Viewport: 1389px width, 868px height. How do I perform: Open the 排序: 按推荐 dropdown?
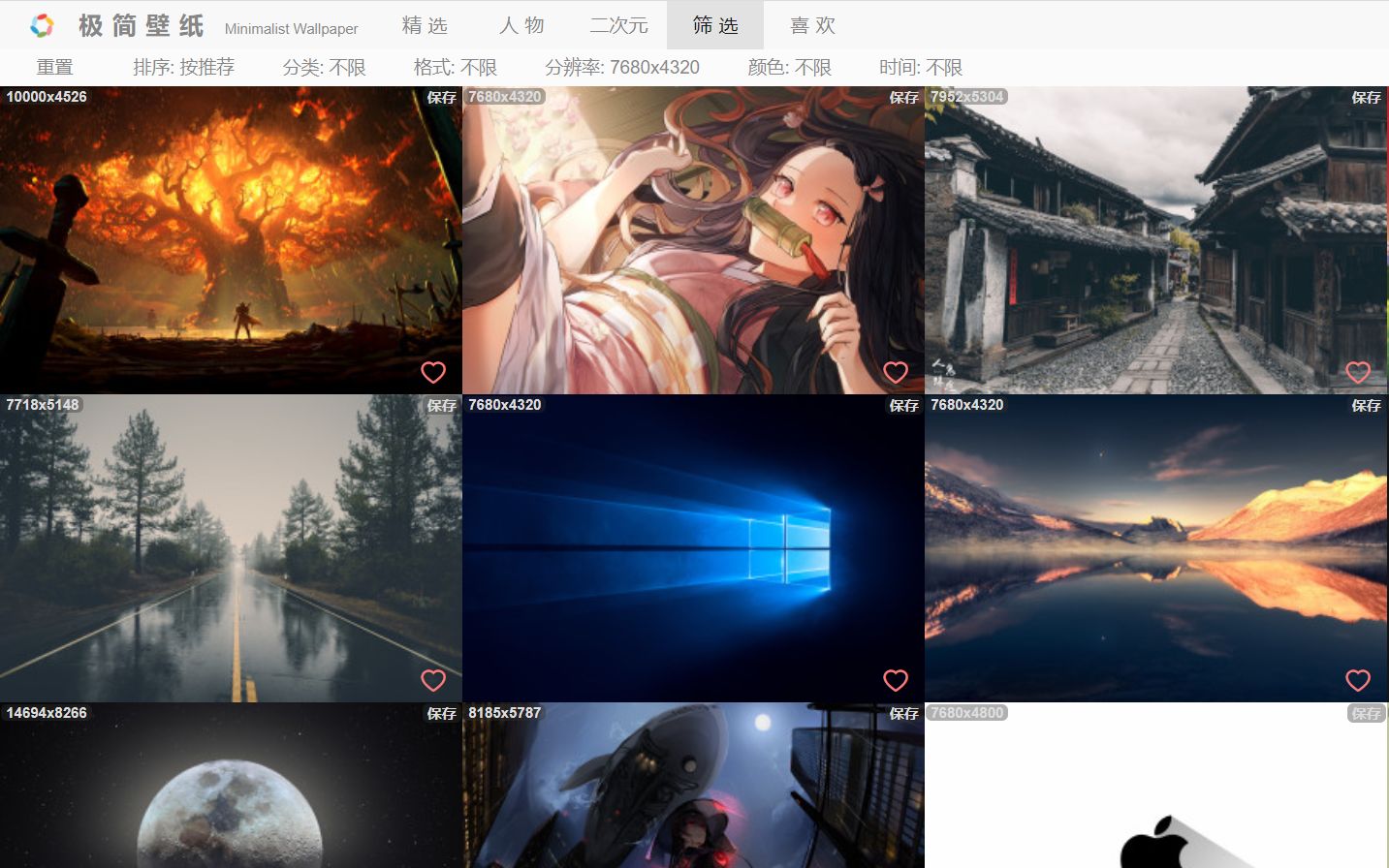tap(183, 67)
